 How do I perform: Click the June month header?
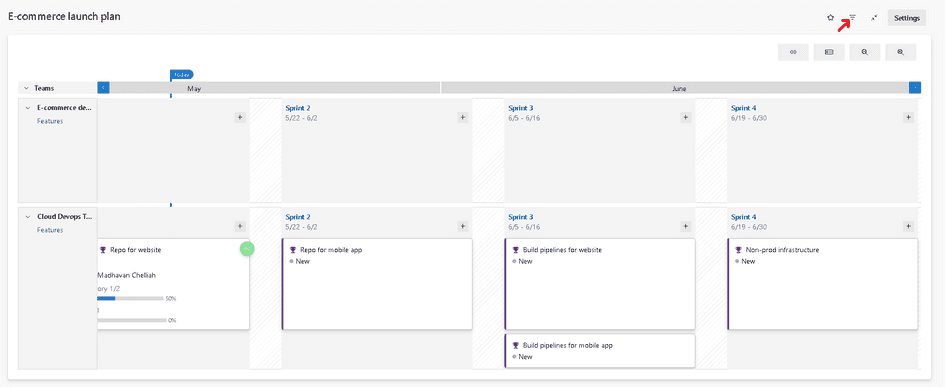click(675, 88)
